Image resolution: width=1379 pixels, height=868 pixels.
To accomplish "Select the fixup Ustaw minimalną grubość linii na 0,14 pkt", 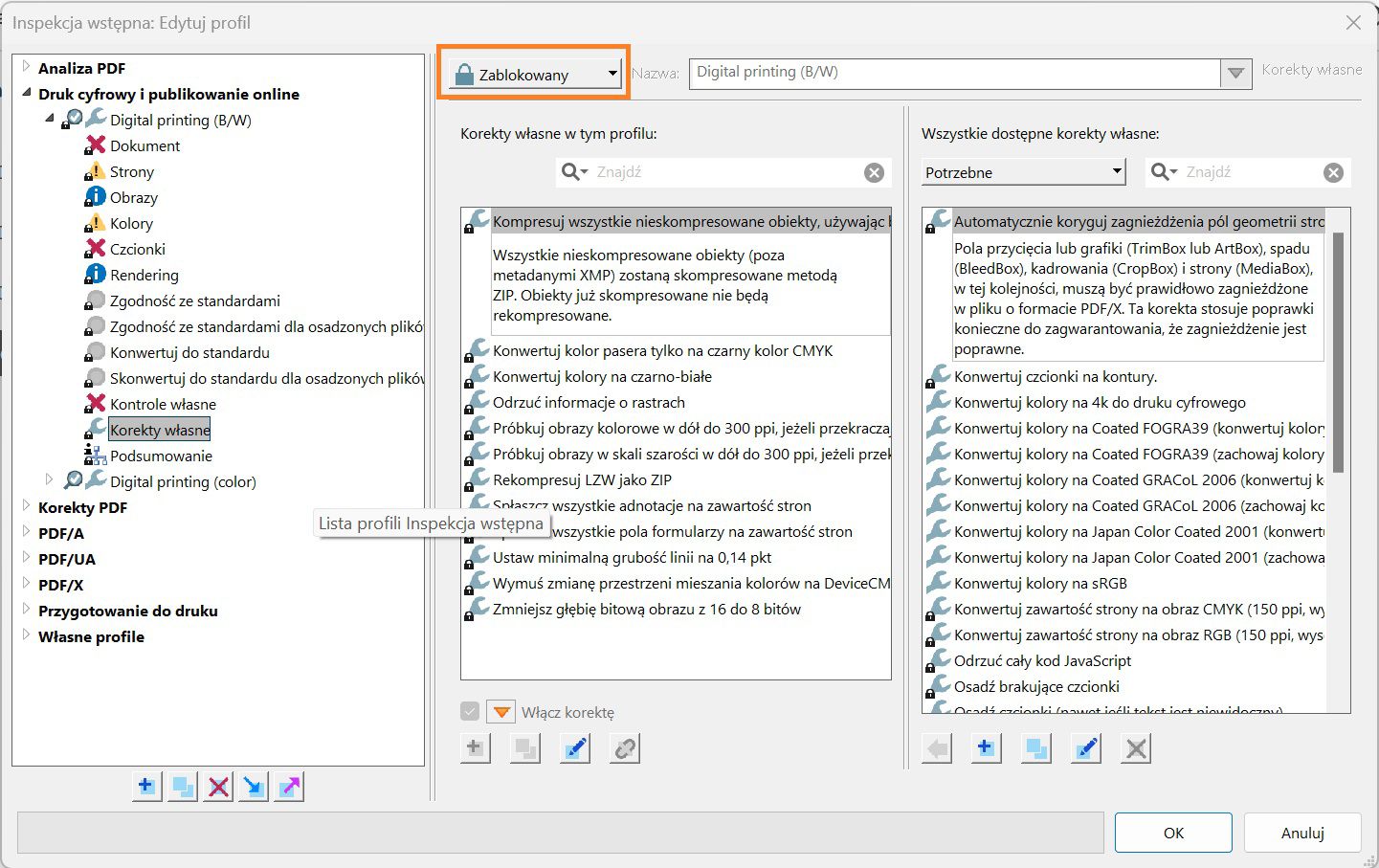I will tap(632, 557).
